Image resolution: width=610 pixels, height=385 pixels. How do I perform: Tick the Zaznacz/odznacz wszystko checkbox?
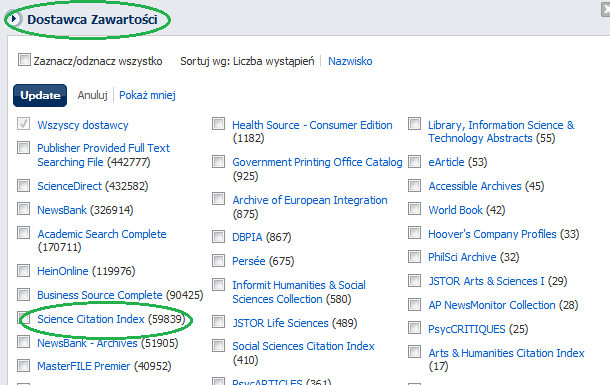24,60
